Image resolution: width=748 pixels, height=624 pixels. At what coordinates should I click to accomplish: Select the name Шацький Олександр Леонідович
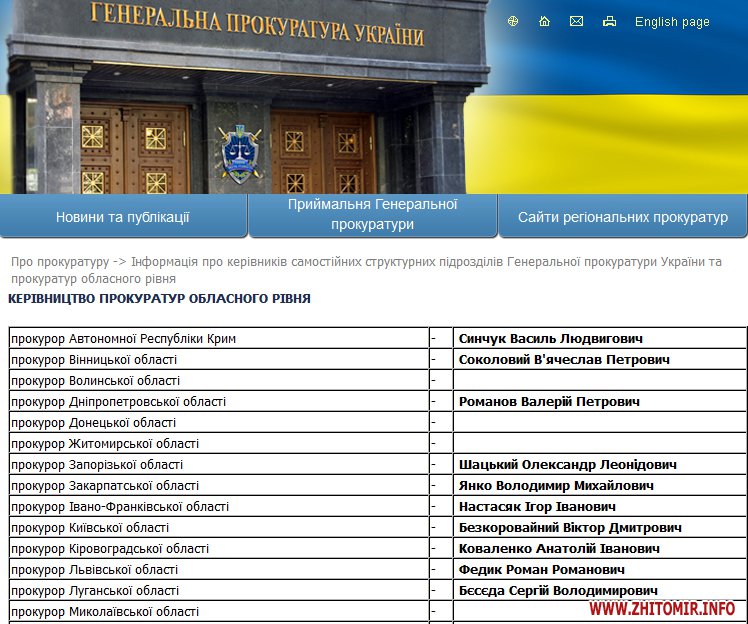[567, 465]
